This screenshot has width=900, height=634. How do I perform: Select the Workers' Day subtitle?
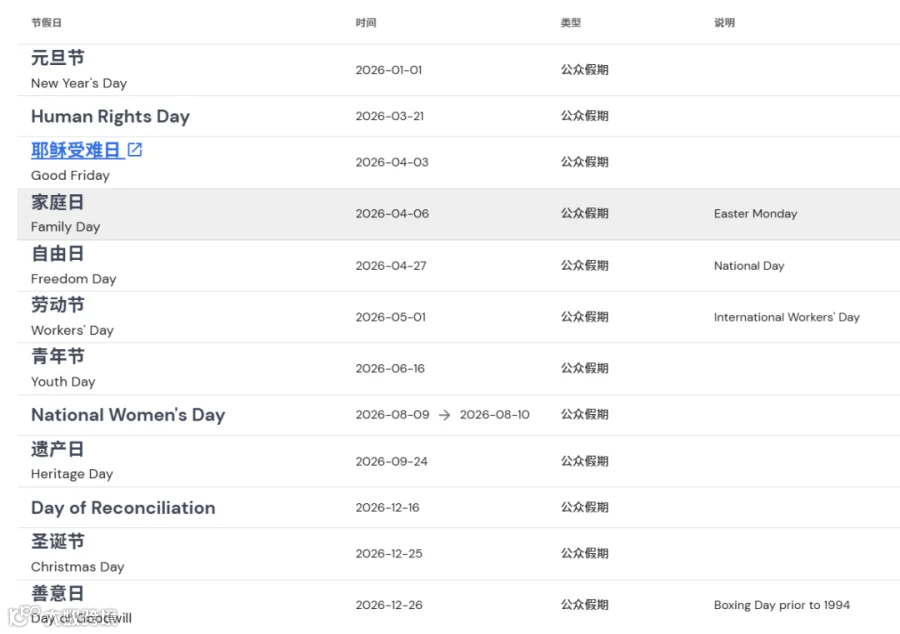[72, 330]
